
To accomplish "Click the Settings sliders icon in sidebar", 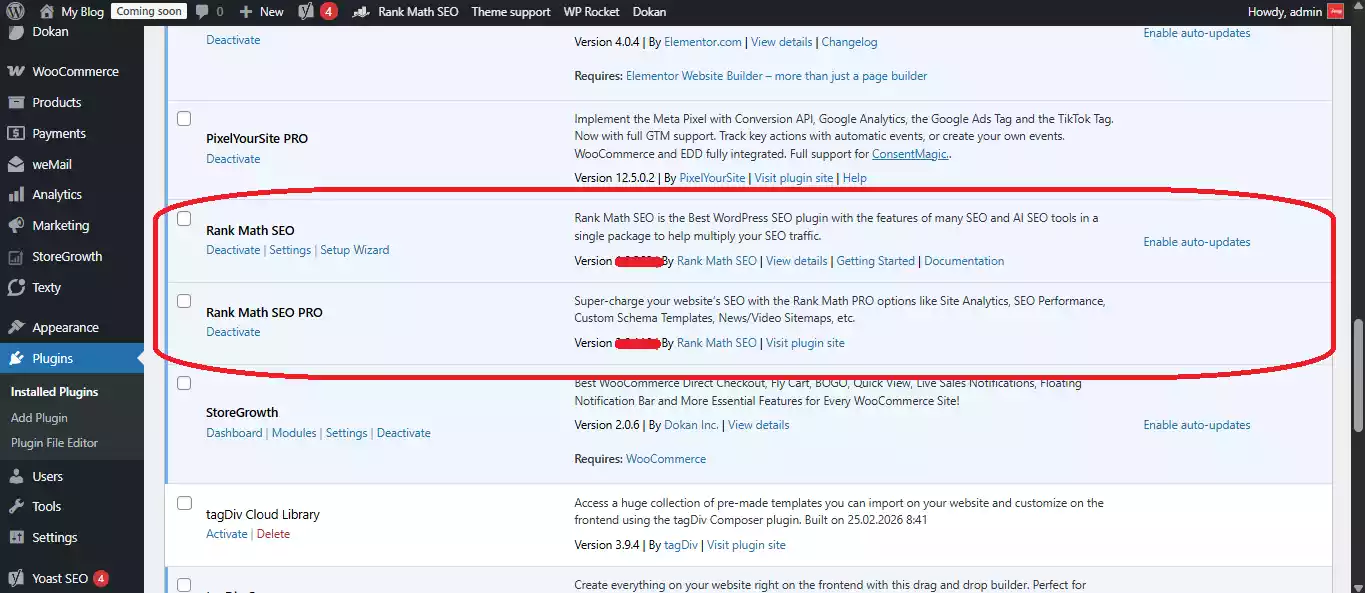I will tap(16, 538).
